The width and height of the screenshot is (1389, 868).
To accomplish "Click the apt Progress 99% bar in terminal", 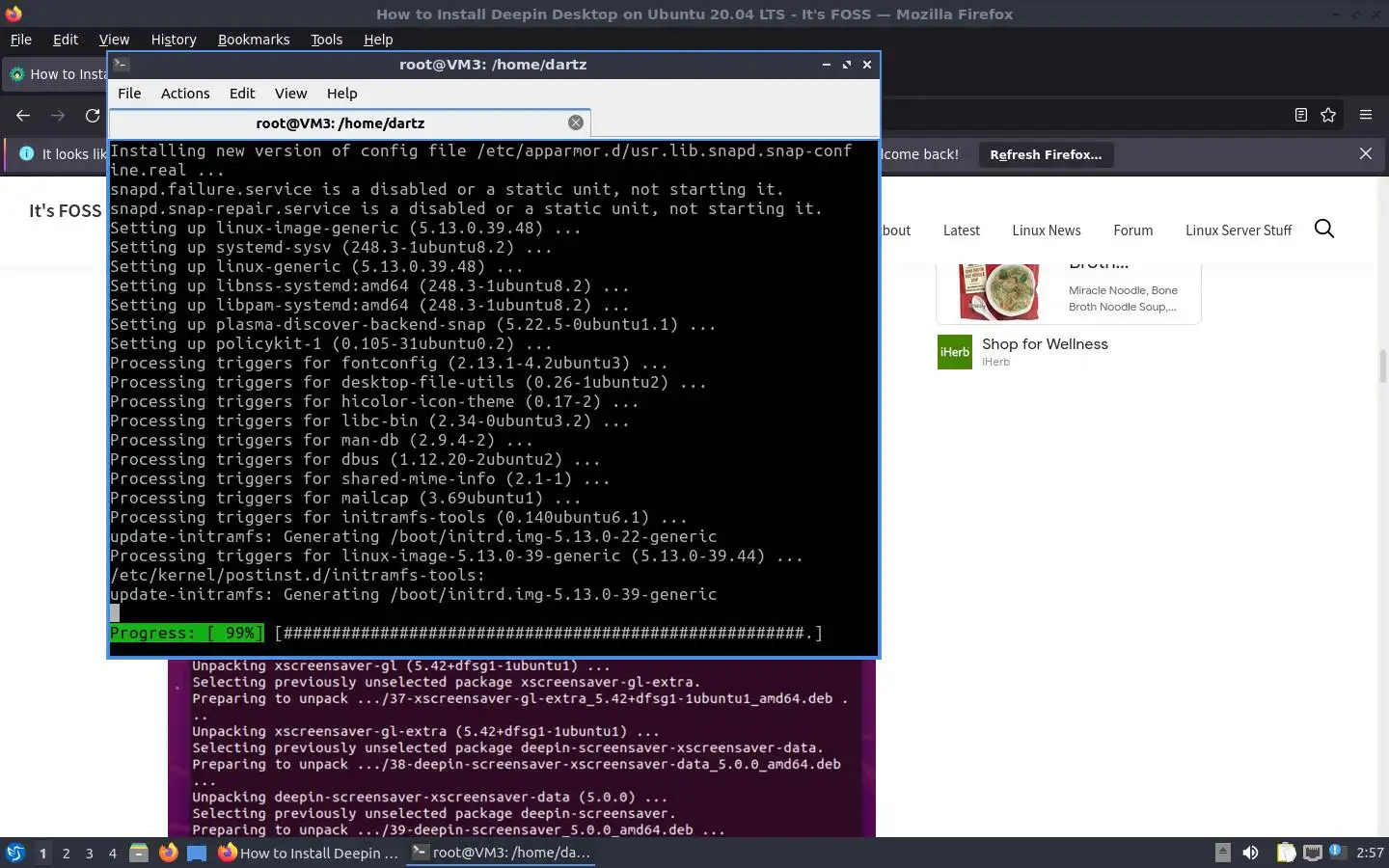I will tap(467, 633).
